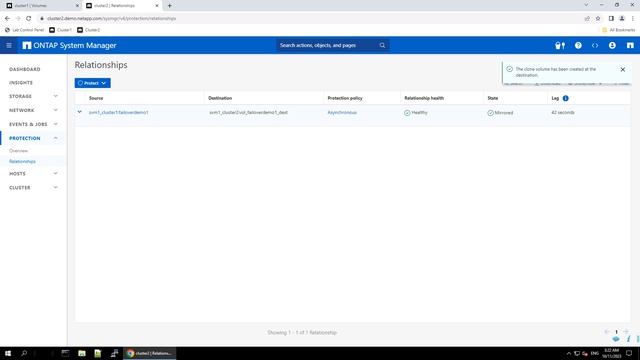Bookmark this page with the star icon
The width and height of the screenshot is (640, 360).
pos(598,18)
